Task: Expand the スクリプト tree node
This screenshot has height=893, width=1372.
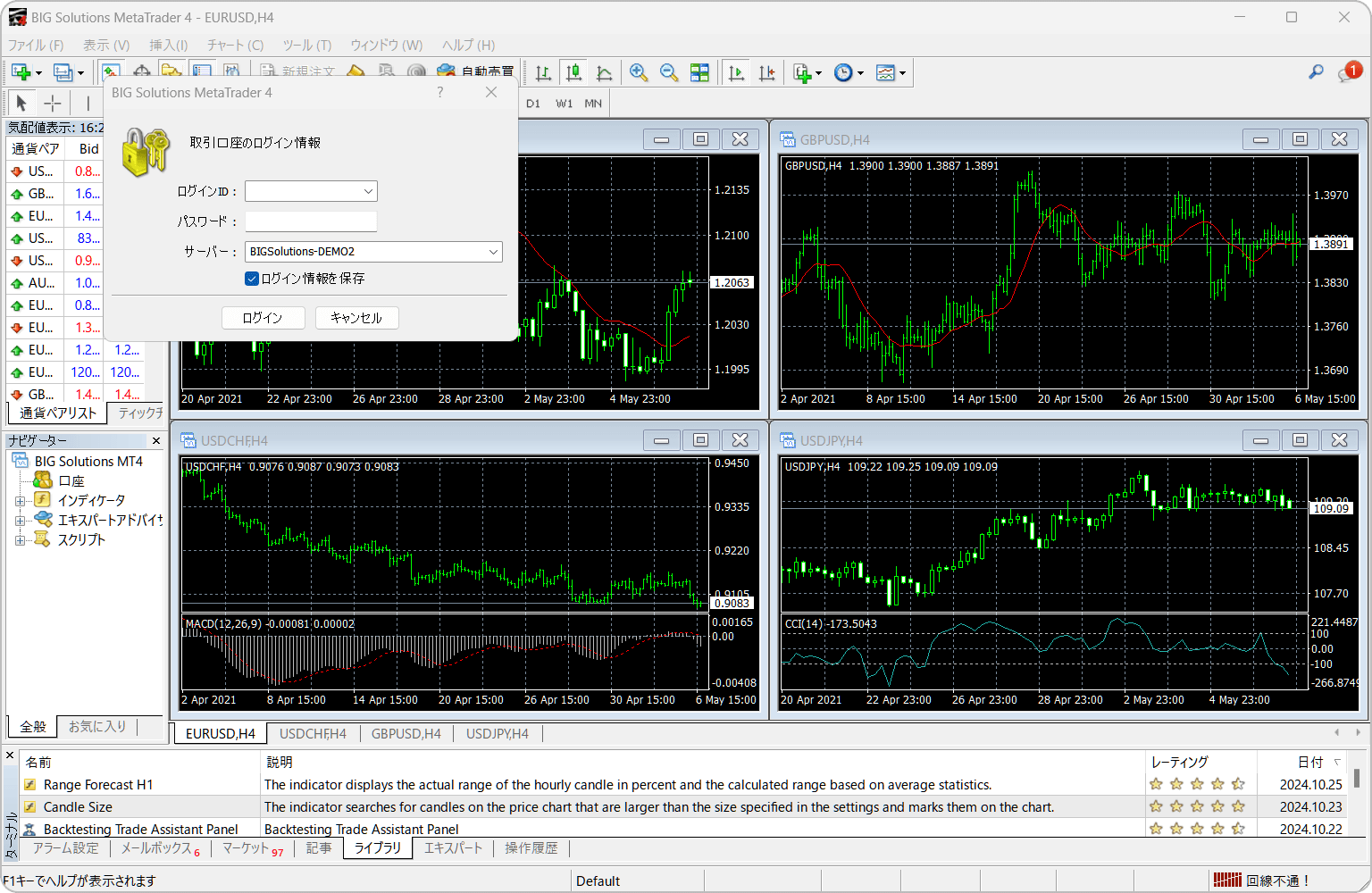Action: click(20, 539)
